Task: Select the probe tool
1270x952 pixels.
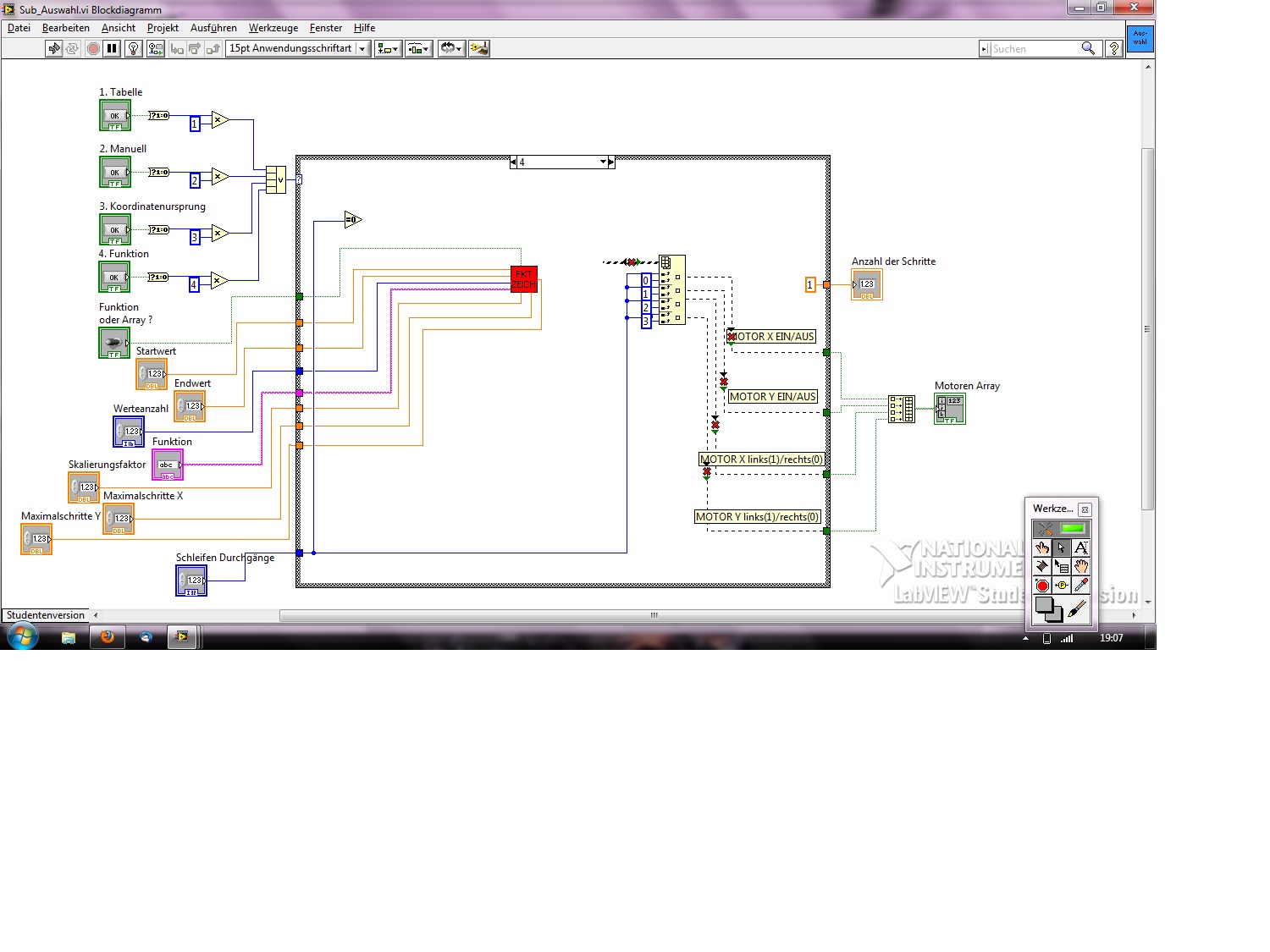Action: [1062, 586]
